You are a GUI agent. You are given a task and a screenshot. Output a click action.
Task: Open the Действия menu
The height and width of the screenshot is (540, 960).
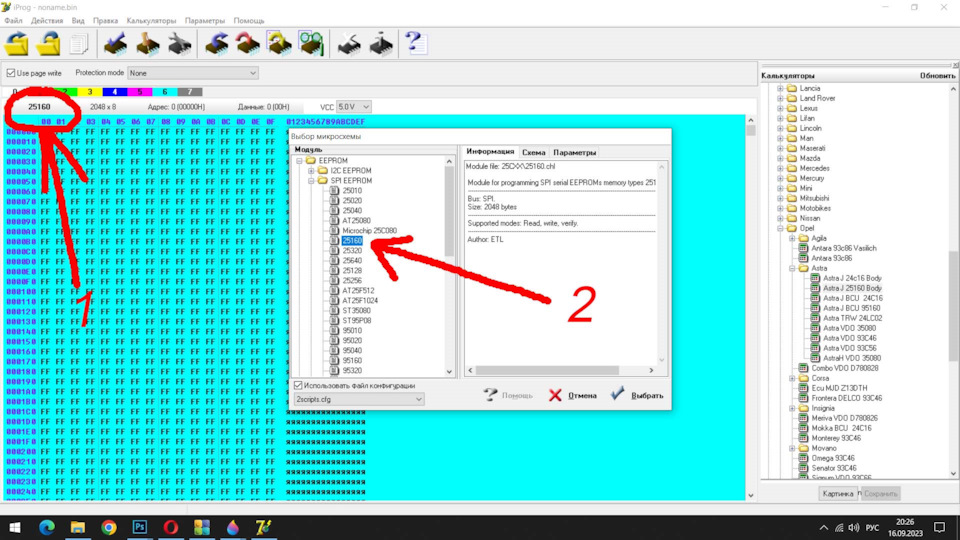(x=47, y=21)
